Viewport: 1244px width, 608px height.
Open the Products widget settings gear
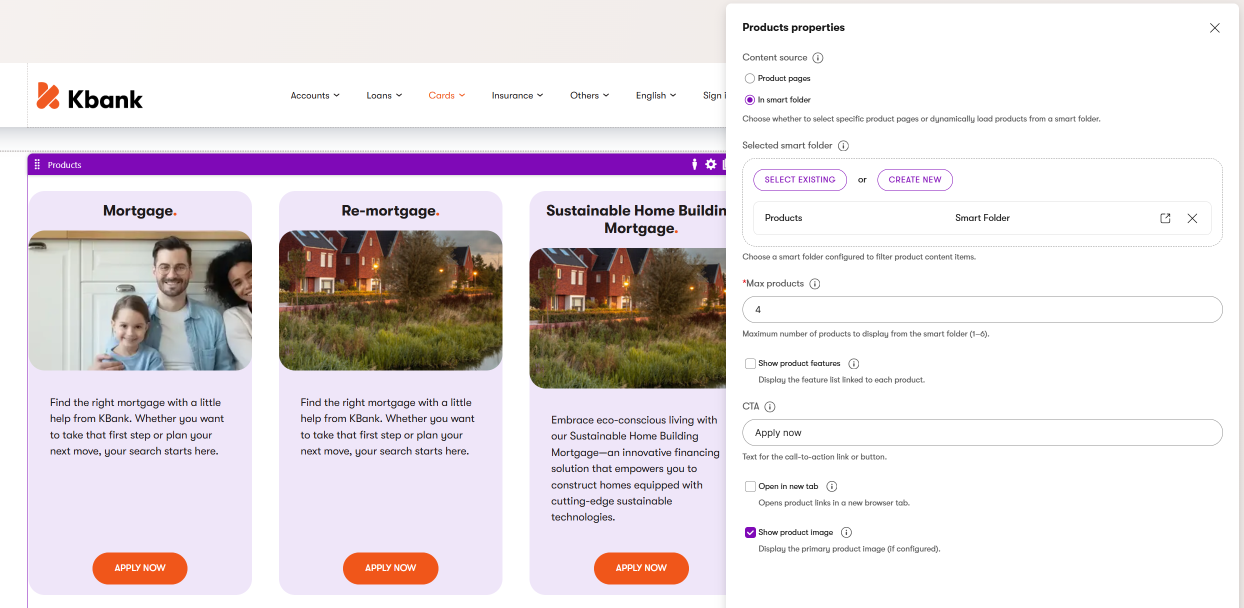coord(711,164)
